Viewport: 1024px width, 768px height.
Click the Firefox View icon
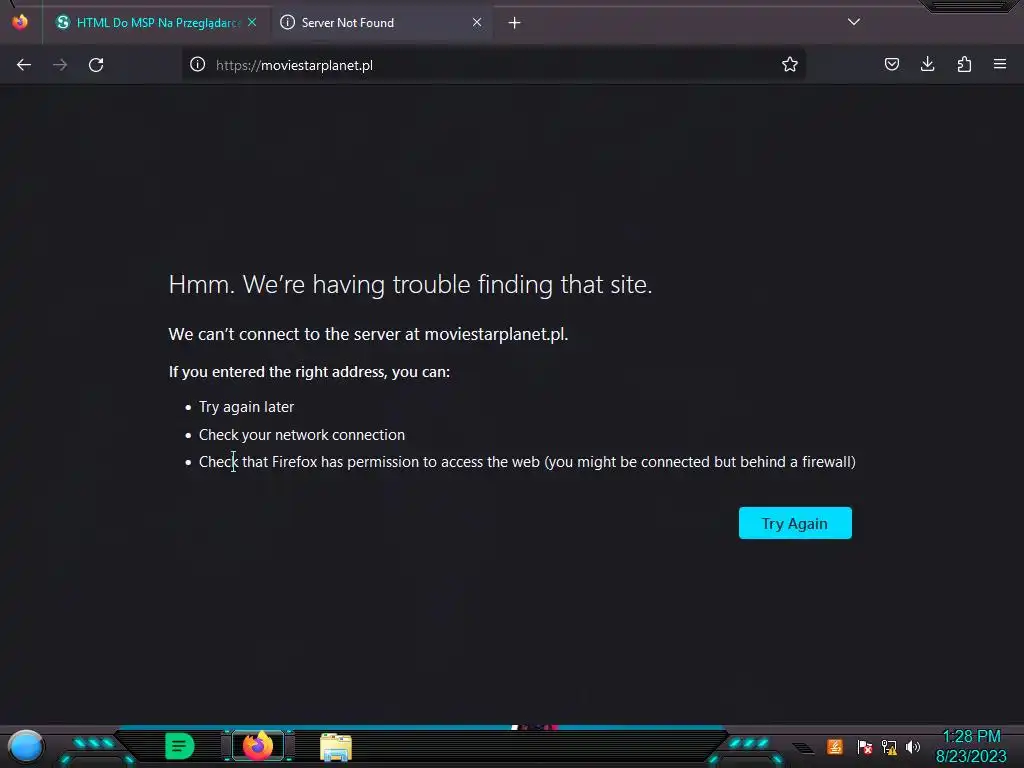click(20, 22)
